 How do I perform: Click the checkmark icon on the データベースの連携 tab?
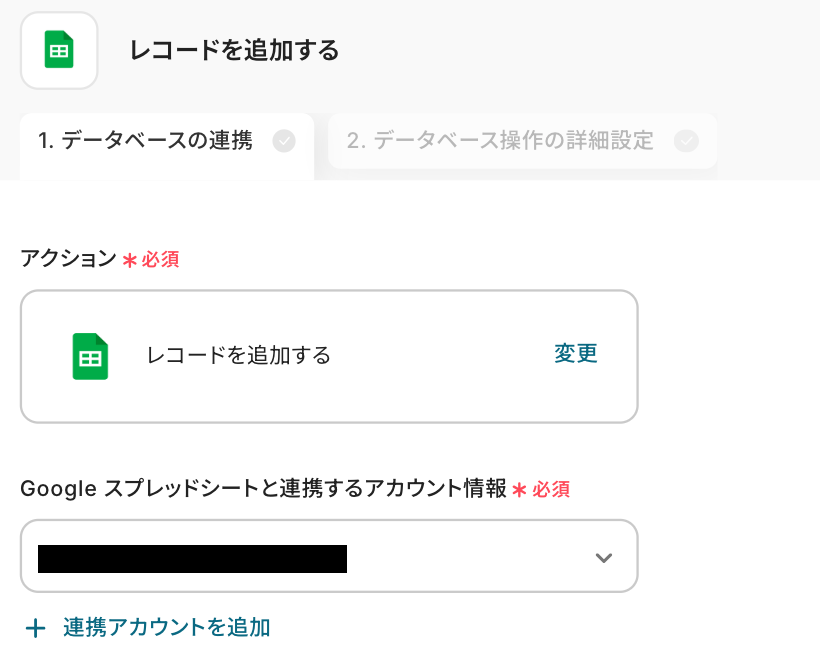284,141
